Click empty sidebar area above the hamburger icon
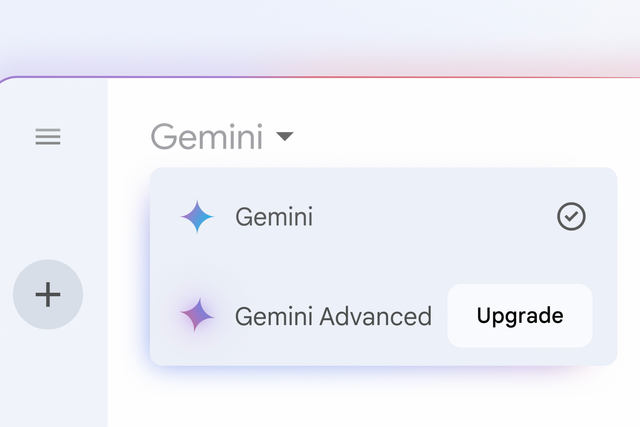 point(52,98)
